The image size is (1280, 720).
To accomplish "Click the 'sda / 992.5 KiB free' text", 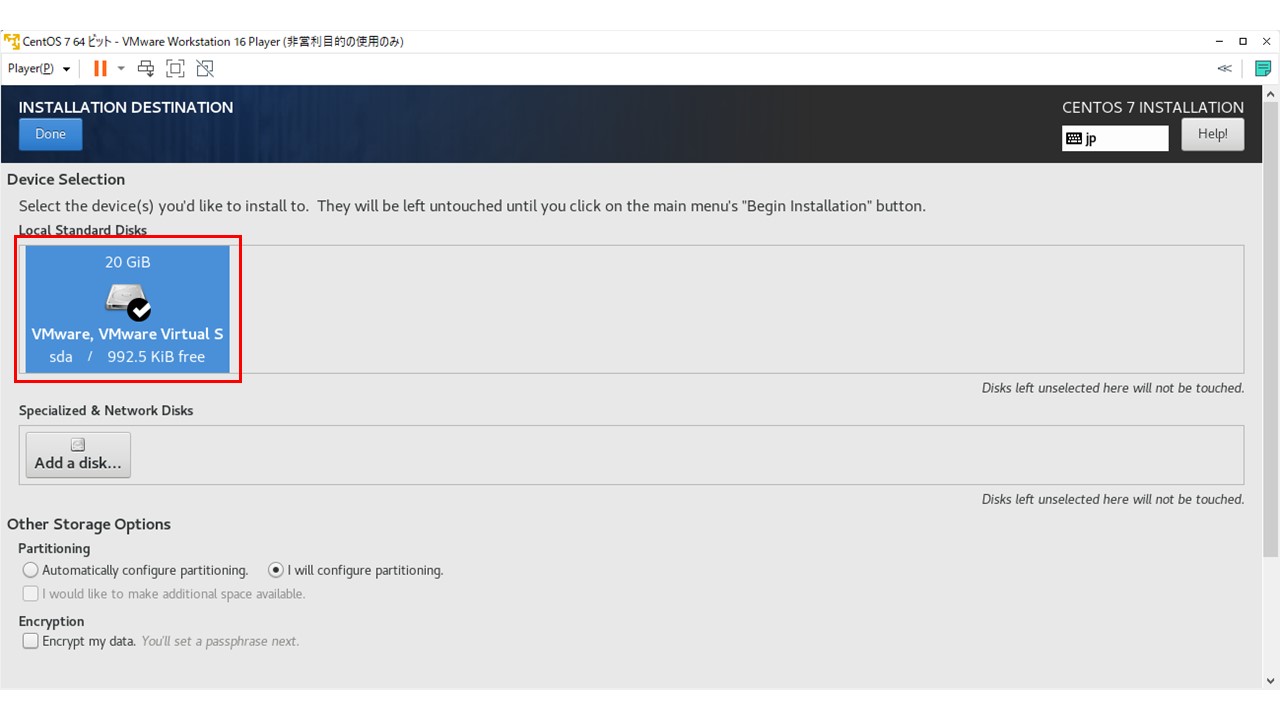I will pyautogui.click(x=127, y=356).
